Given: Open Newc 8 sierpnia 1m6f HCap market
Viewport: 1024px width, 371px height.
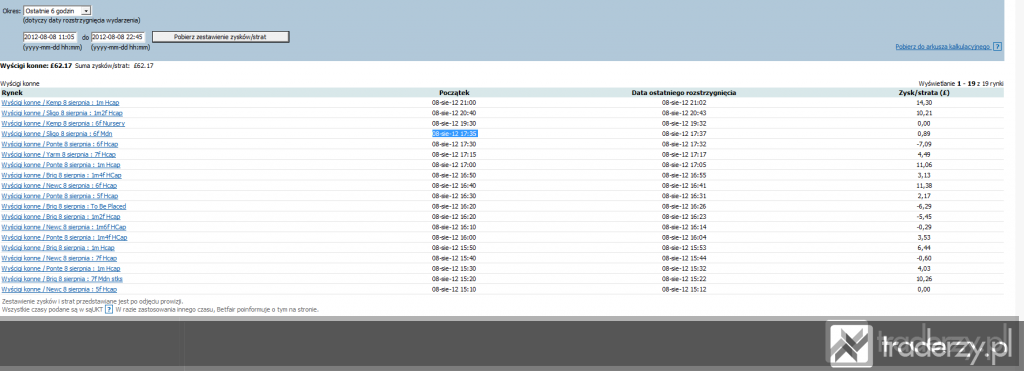Looking at the screenshot, I should (x=63, y=227).
